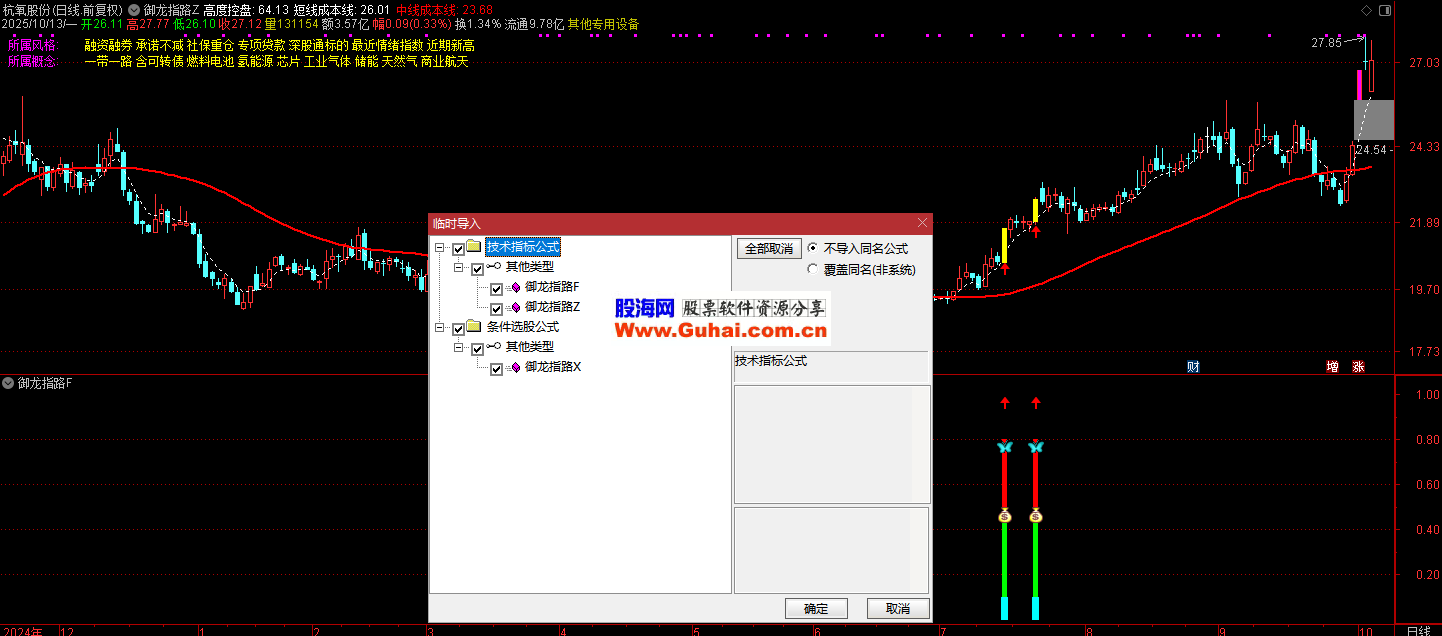This screenshot has height=636, width=1442.
Task: Switch period via 日线 label at bottom right
Action: pyautogui.click(x=1418, y=630)
